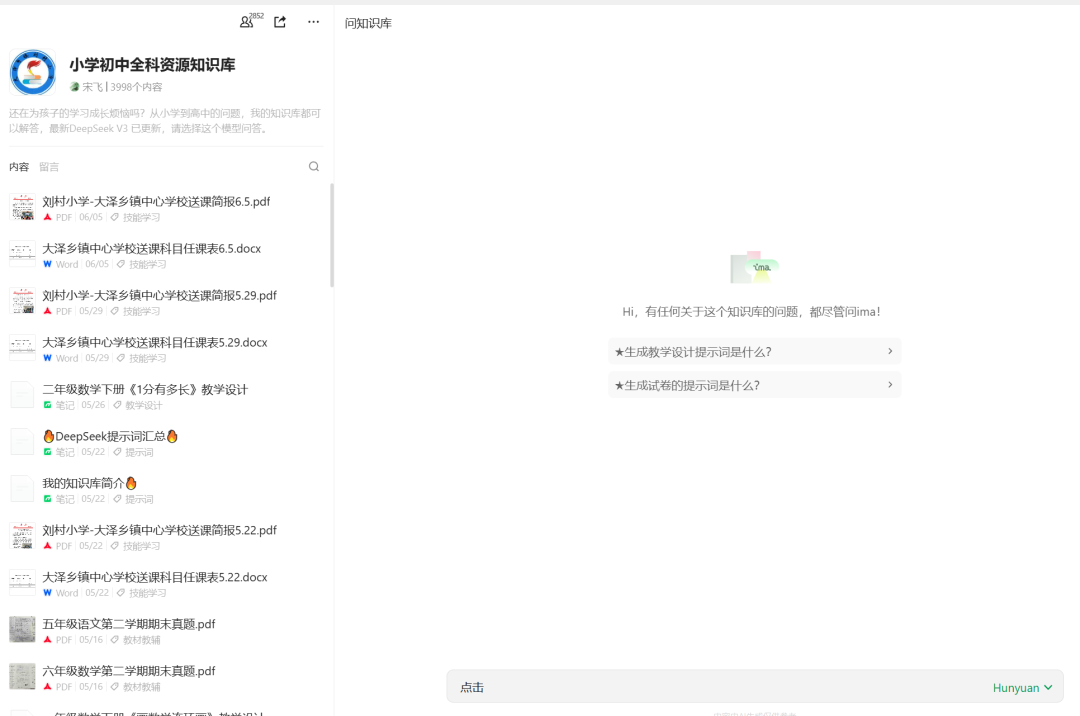
Task: Click the knowledge base avatar logo
Action: pos(33,72)
